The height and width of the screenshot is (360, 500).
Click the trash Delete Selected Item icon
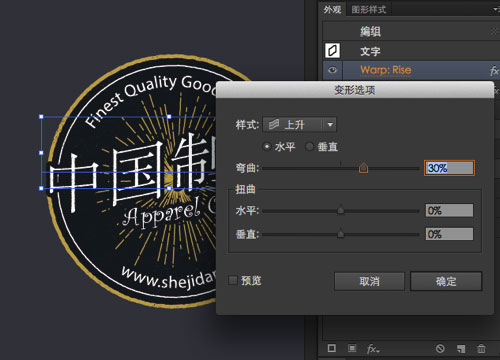(x=481, y=349)
